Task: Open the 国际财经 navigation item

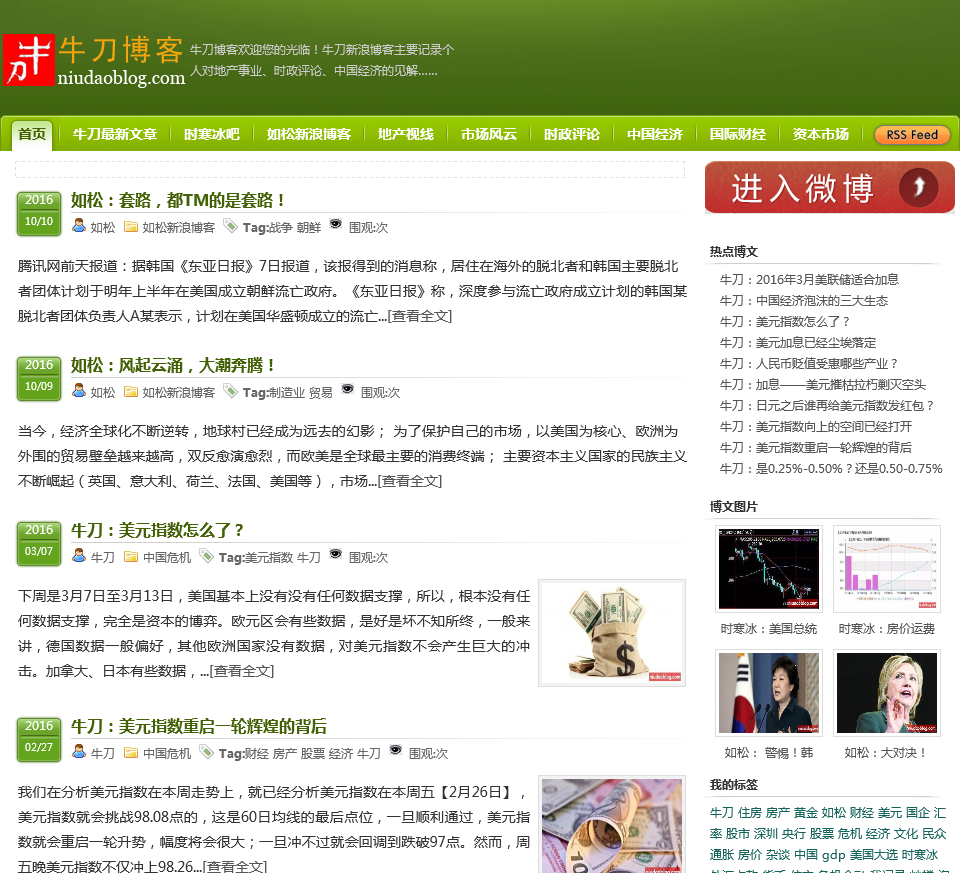Action: [x=738, y=134]
